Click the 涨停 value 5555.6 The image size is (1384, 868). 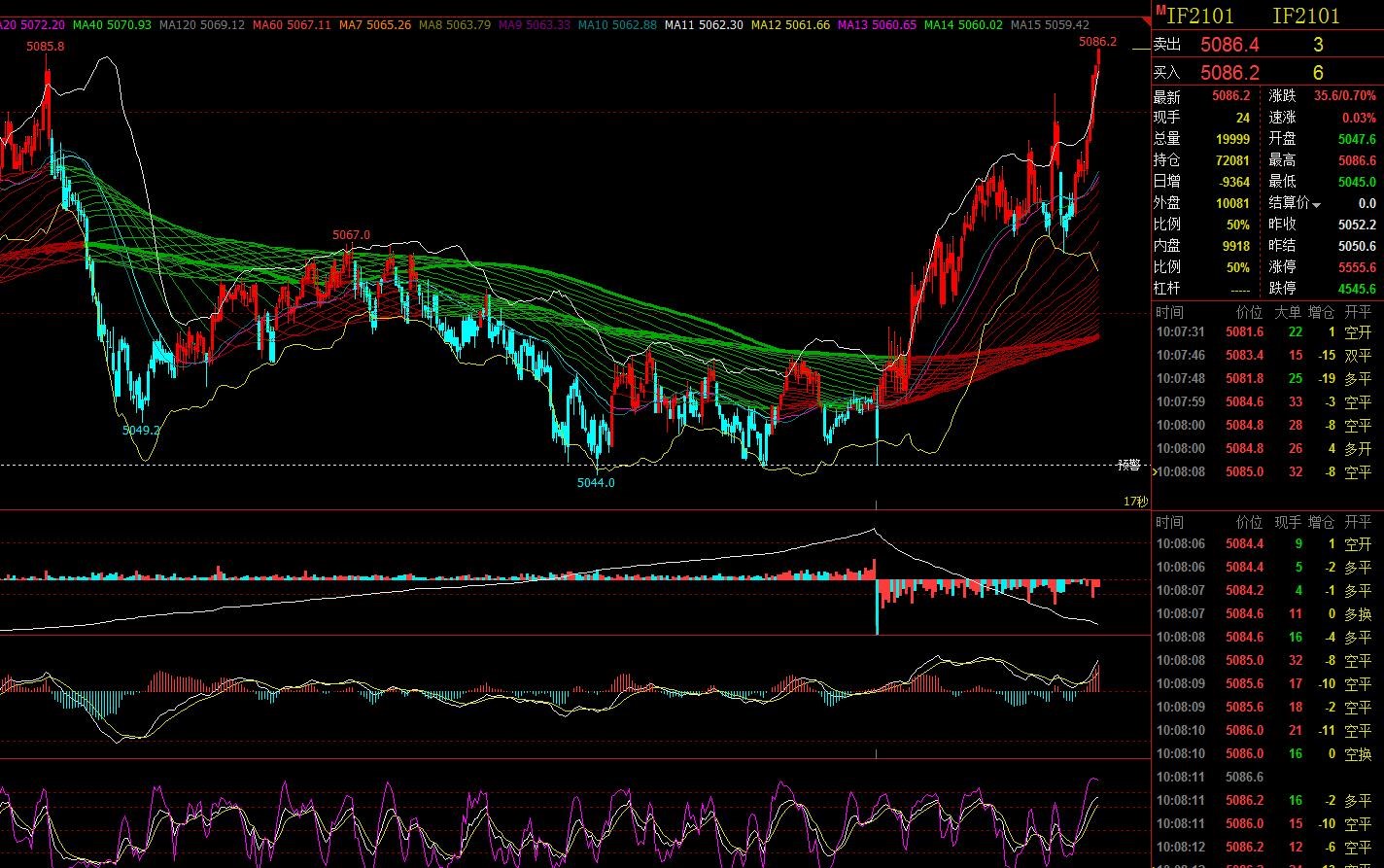(1357, 267)
